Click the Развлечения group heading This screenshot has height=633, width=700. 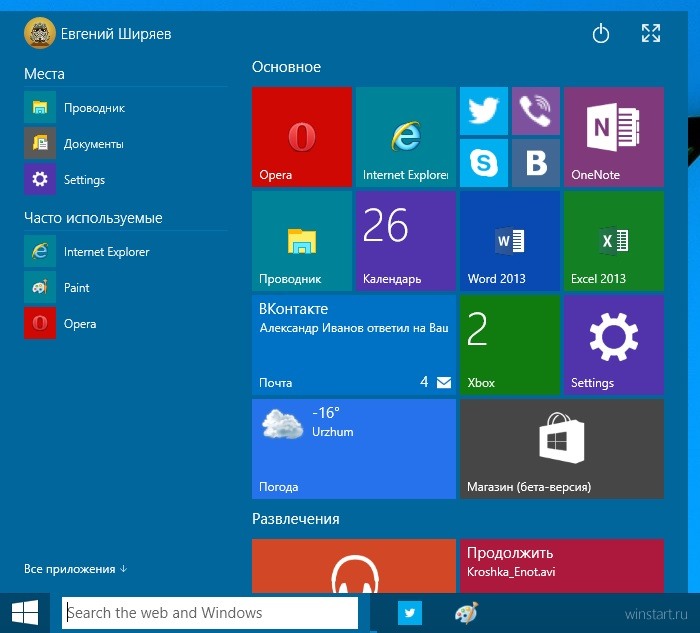tap(296, 519)
